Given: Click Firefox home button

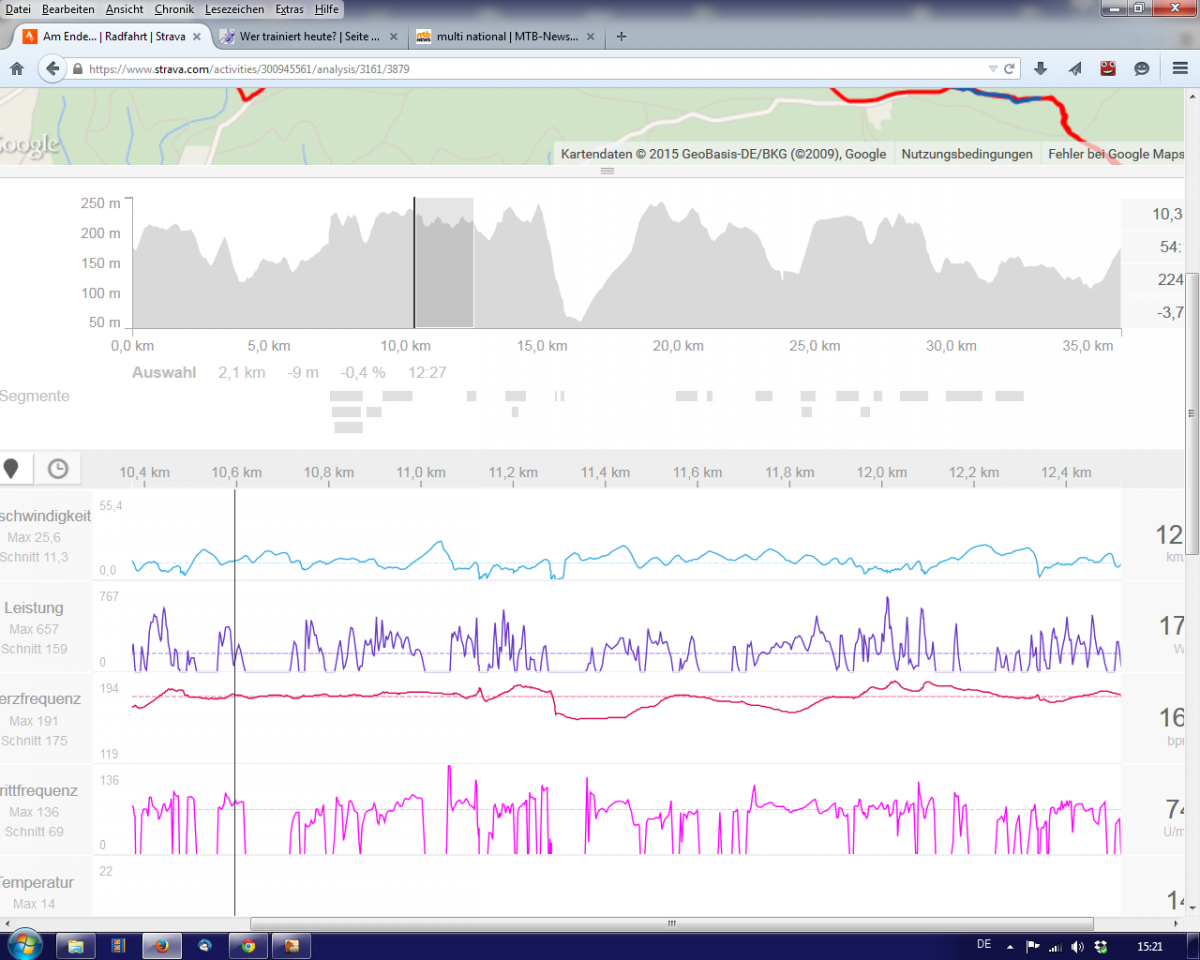Looking at the screenshot, I should pos(16,69).
